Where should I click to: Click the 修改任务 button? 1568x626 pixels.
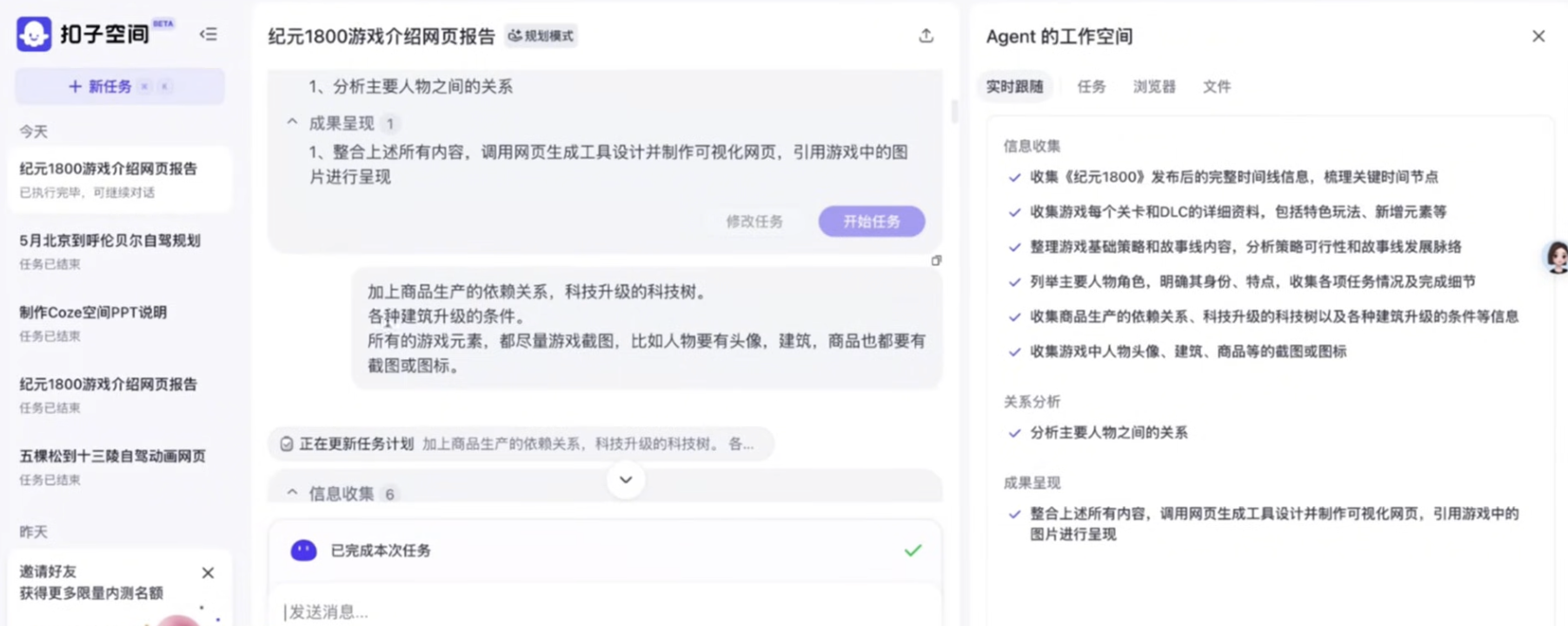(754, 222)
